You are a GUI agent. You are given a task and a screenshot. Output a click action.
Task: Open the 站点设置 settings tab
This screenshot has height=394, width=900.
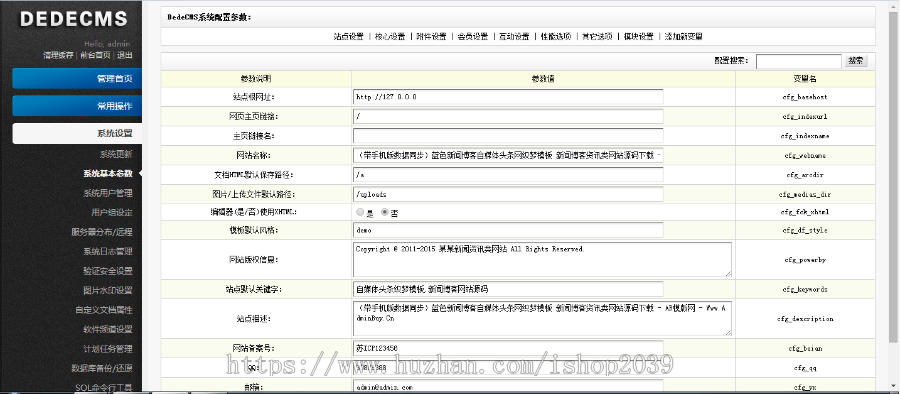348,36
